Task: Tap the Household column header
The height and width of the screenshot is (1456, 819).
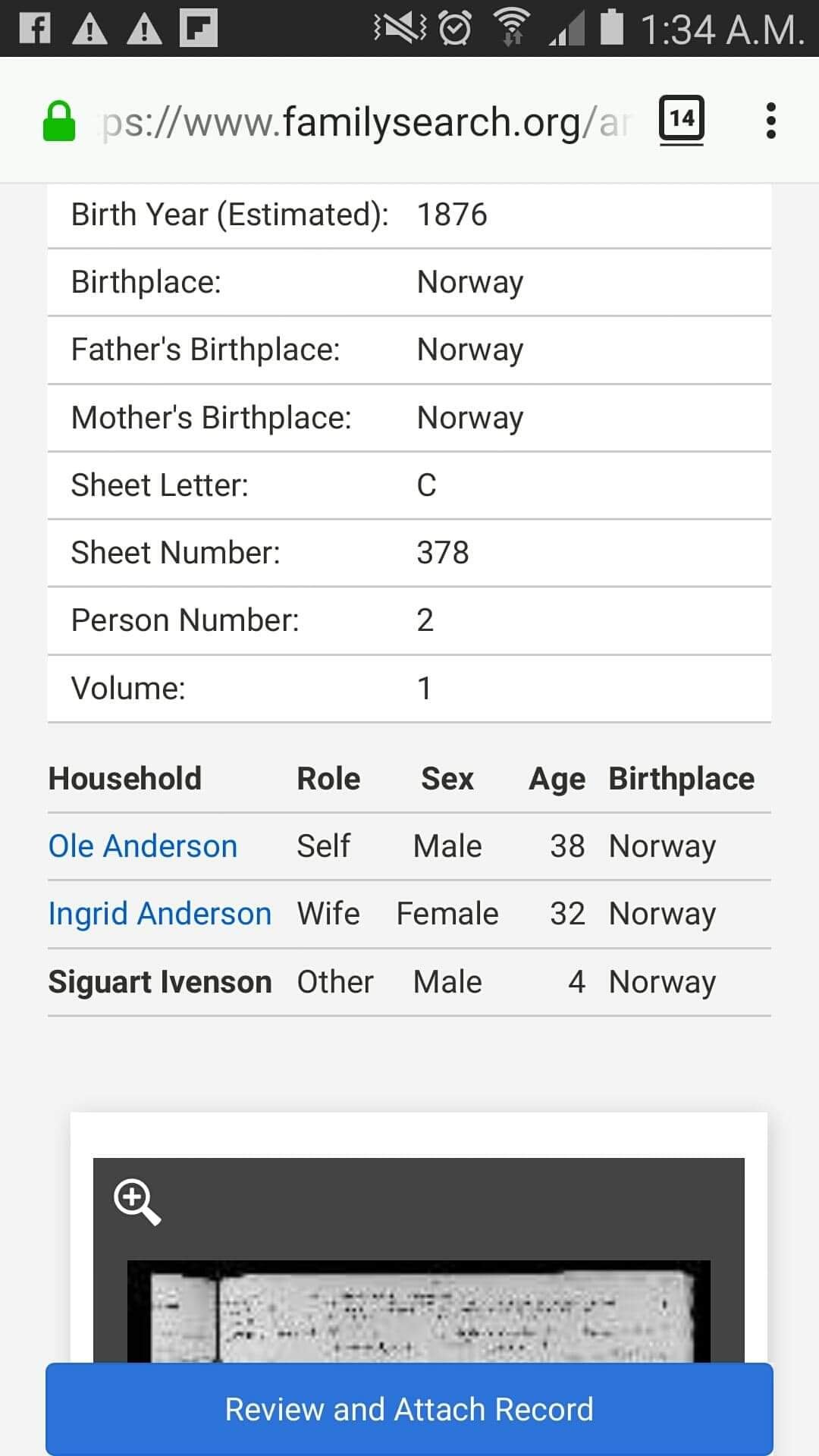Action: click(x=125, y=779)
